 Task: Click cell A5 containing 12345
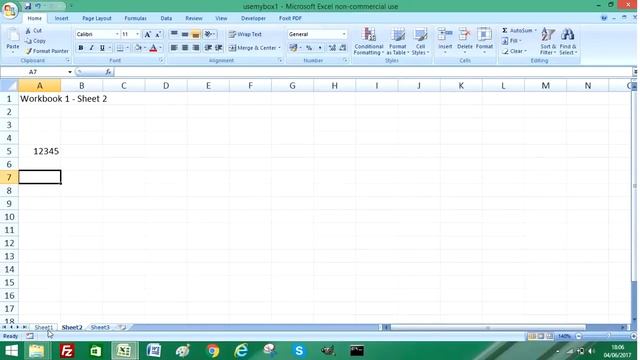pos(40,151)
